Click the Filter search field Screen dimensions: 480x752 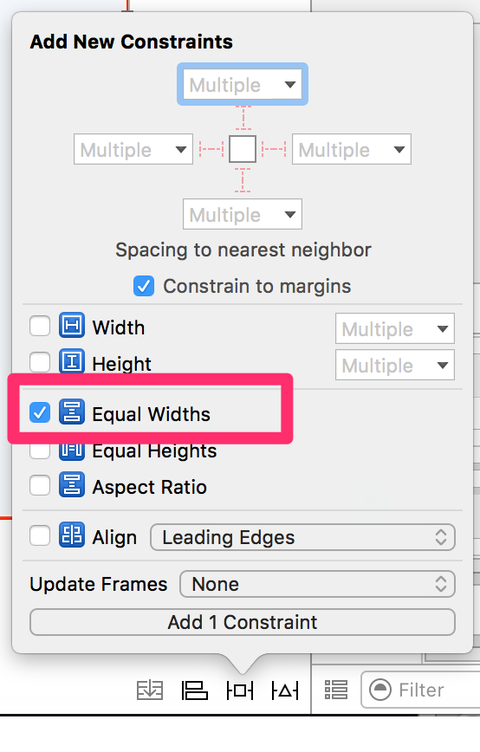pos(421,690)
